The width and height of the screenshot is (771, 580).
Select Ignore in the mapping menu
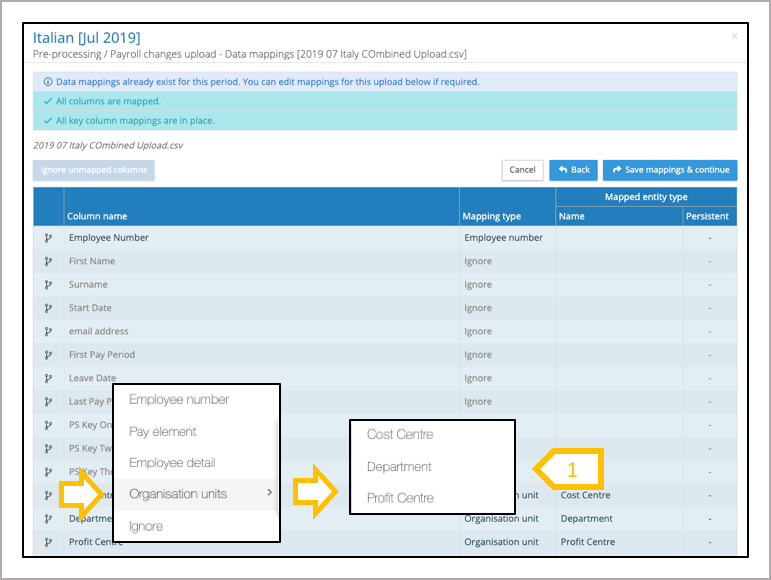(146, 526)
